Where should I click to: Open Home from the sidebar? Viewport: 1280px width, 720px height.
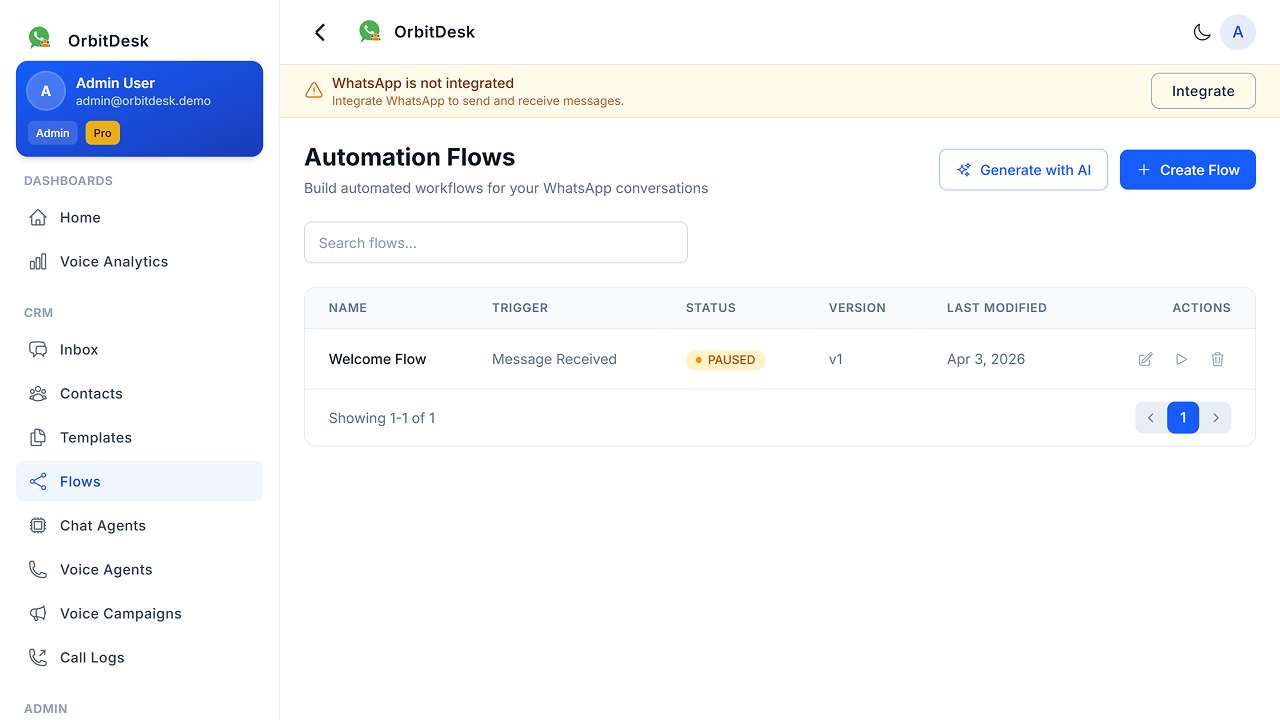[x=80, y=218]
